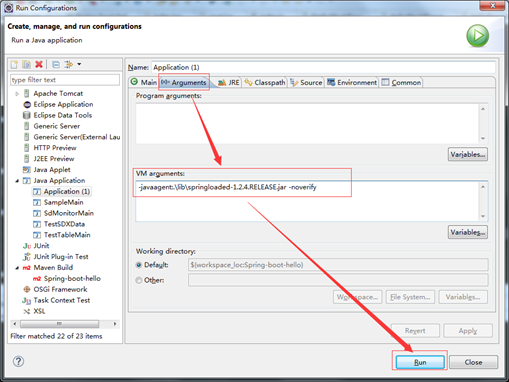509x382 pixels.
Task: Select the JUnit icon in tree
Action: [27, 246]
